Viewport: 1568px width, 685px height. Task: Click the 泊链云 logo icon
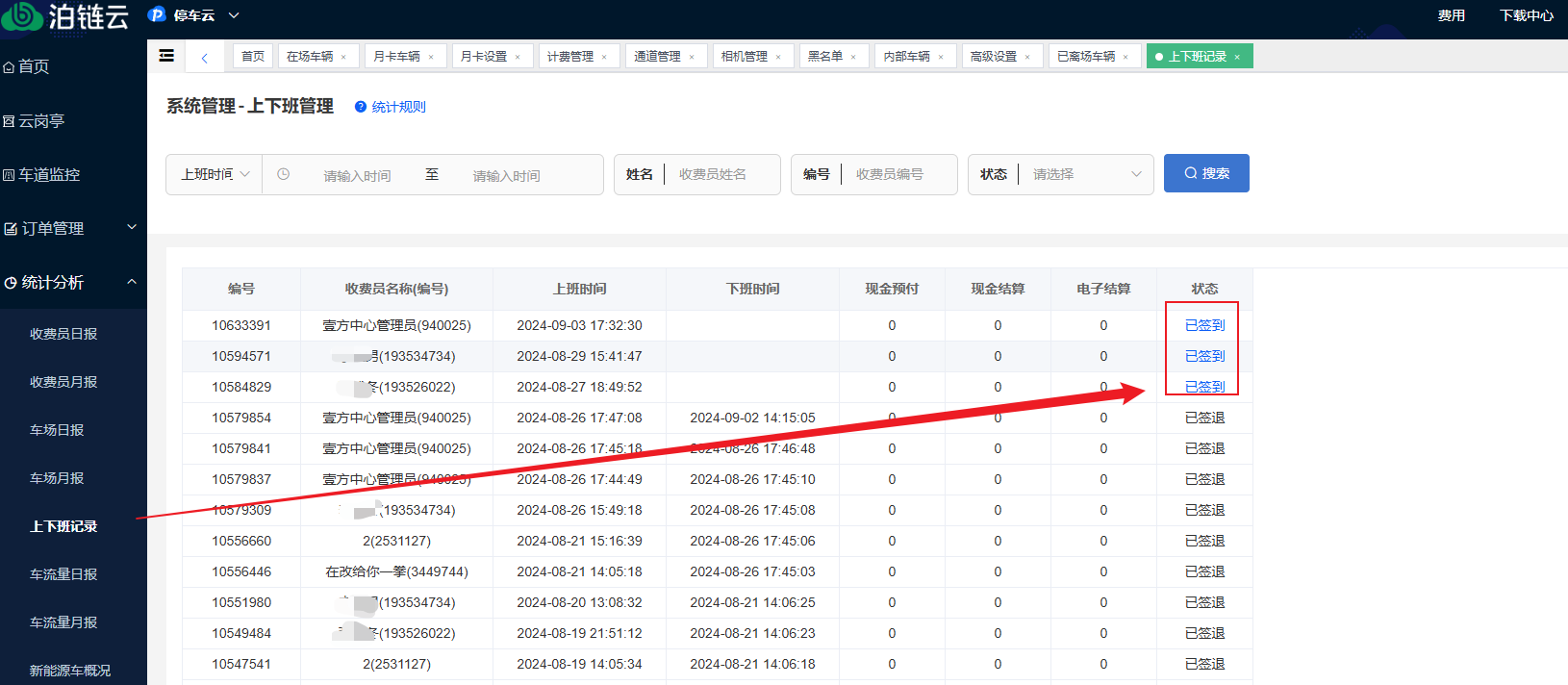(x=21, y=15)
